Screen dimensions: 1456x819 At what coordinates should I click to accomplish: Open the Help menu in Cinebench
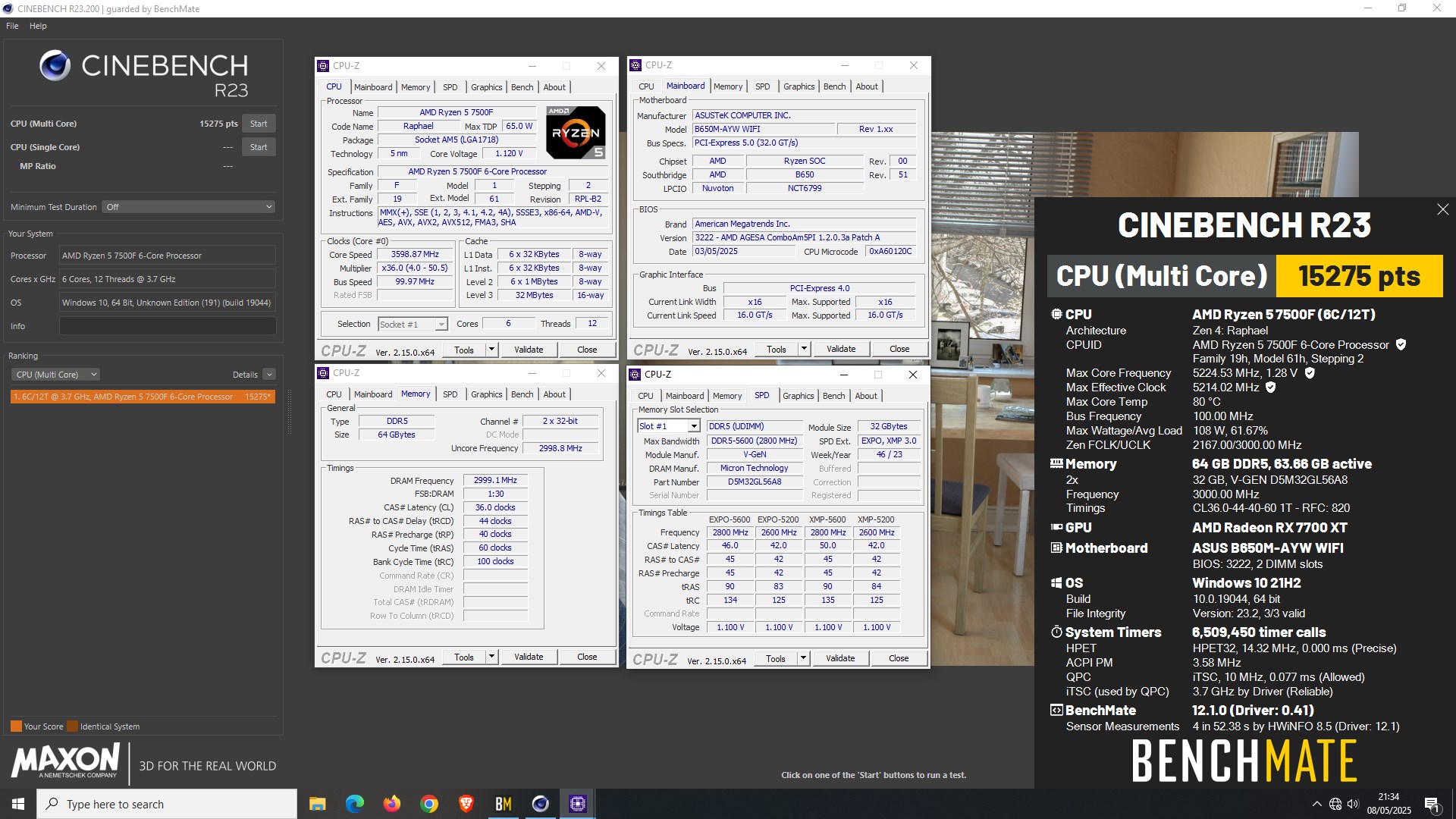point(38,26)
